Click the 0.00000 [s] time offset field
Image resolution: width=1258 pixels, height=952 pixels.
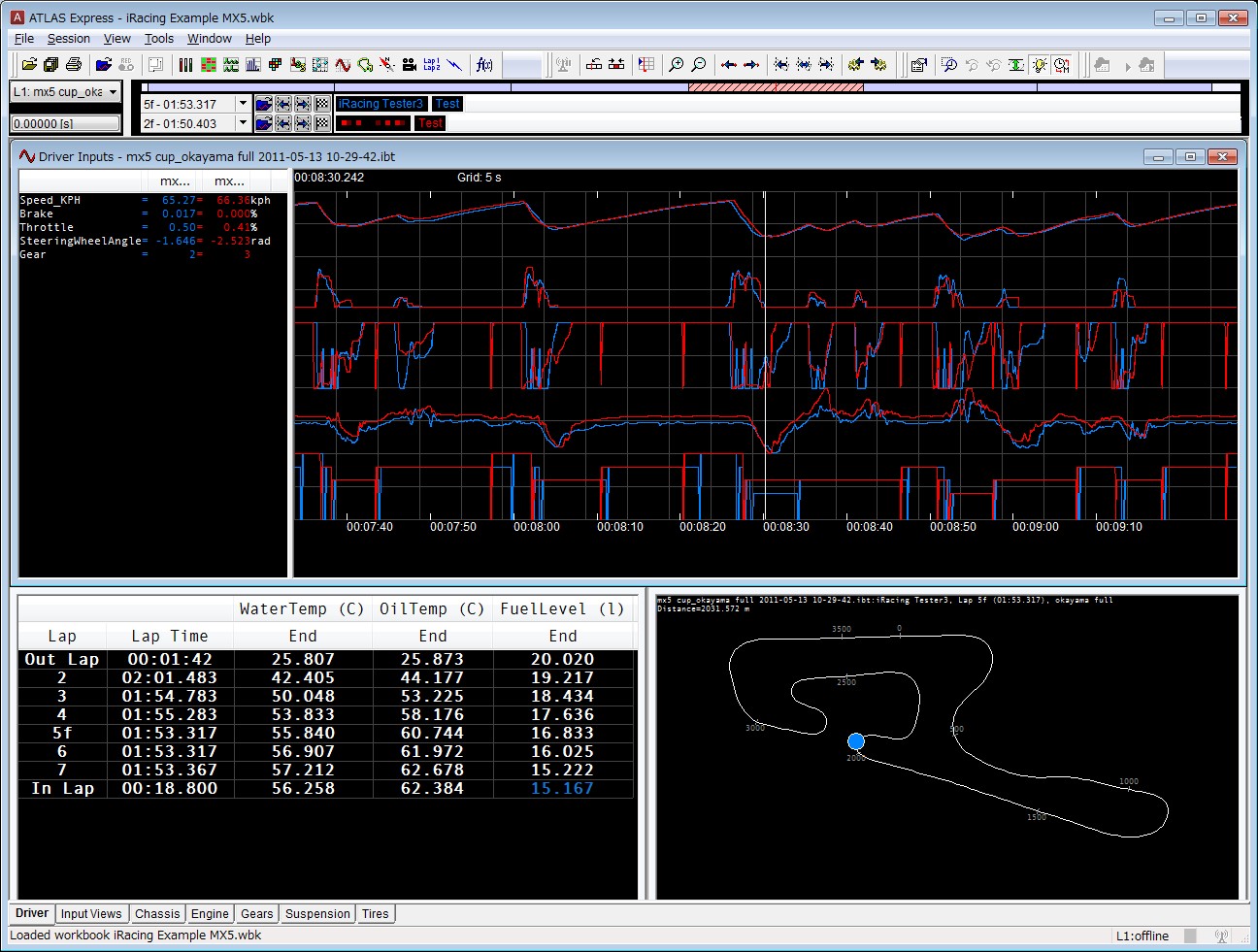(66, 123)
